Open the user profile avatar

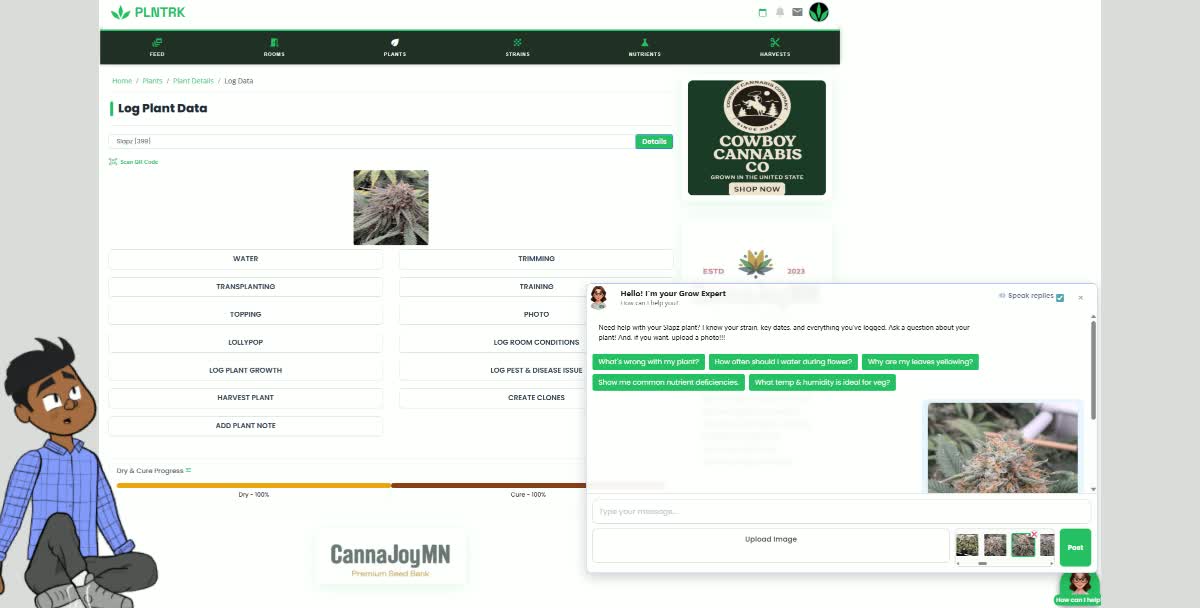click(819, 12)
